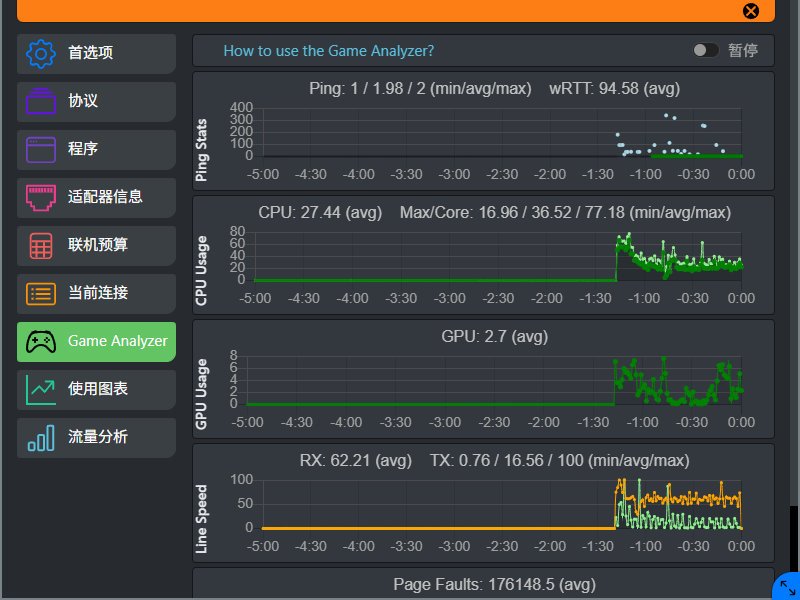Viewport: 800px width, 600px height.
Task: Dismiss the orange notification banner
Action: click(751, 11)
